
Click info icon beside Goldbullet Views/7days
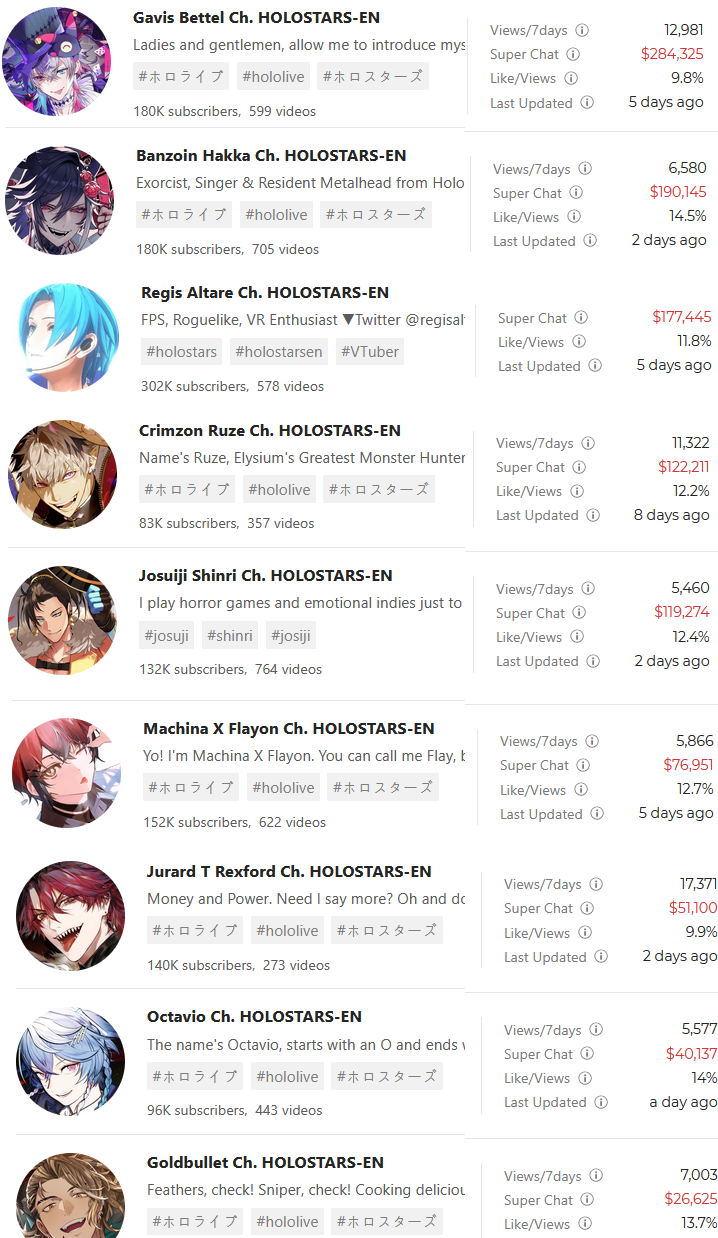tap(596, 1176)
